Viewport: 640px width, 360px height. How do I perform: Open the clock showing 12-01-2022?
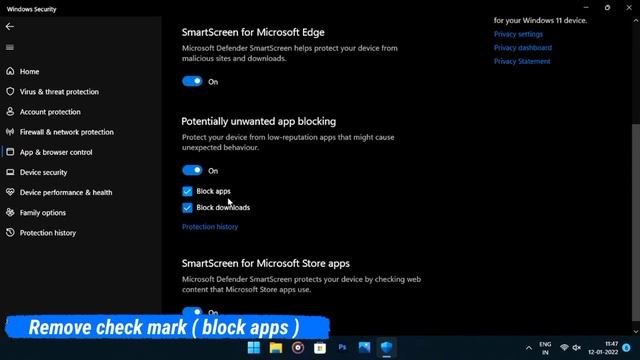click(x=603, y=348)
